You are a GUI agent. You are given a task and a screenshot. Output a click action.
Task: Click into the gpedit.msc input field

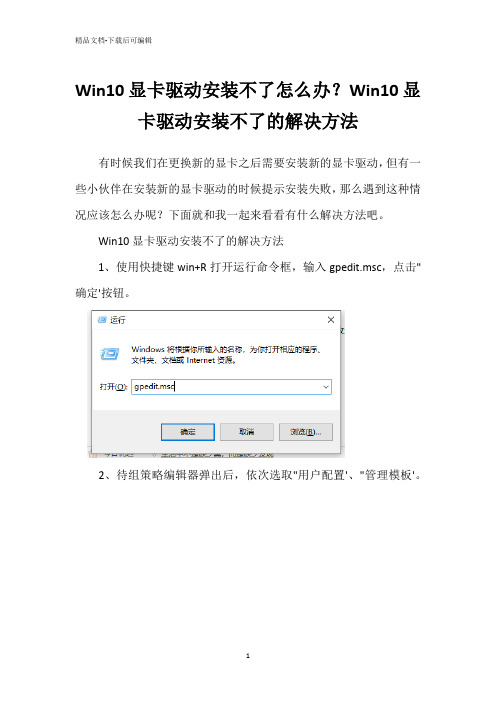pyautogui.click(x=231, y=387)
